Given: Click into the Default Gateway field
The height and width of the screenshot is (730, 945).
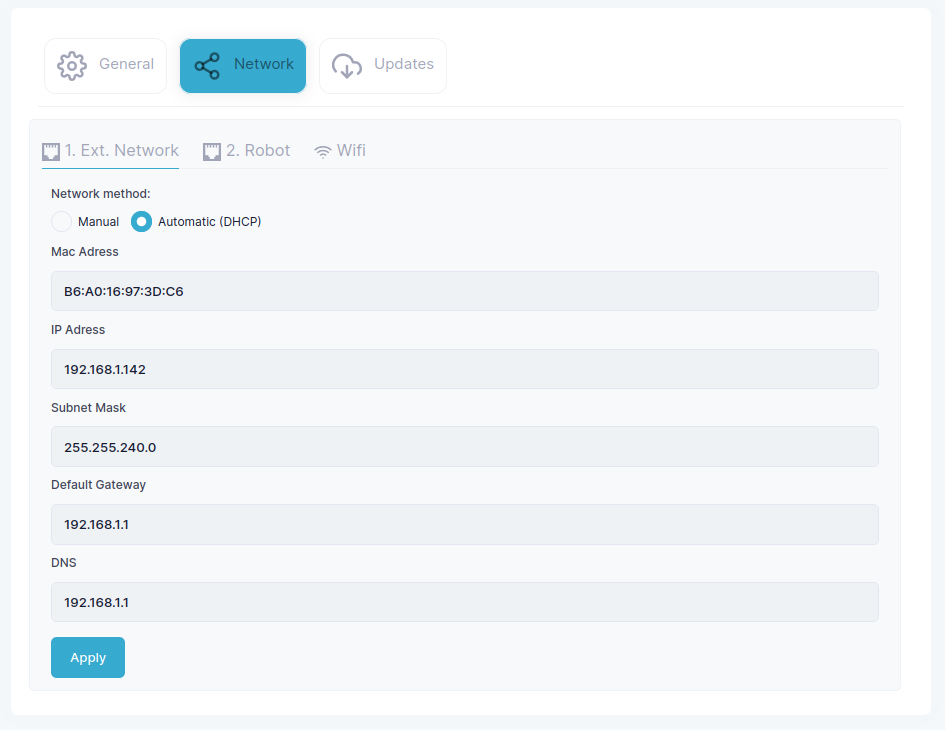Looking at the screenshot, I should (465, 524).
